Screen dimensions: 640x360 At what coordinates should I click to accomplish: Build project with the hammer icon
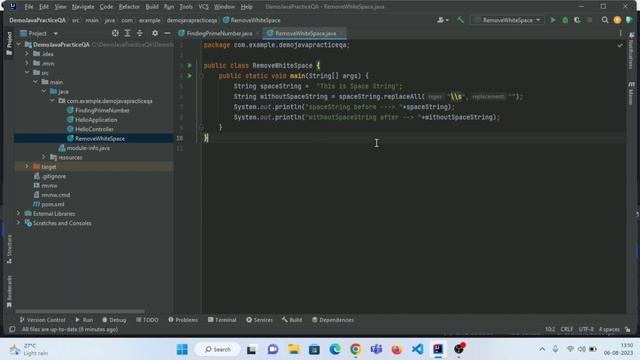click(460, 20)
